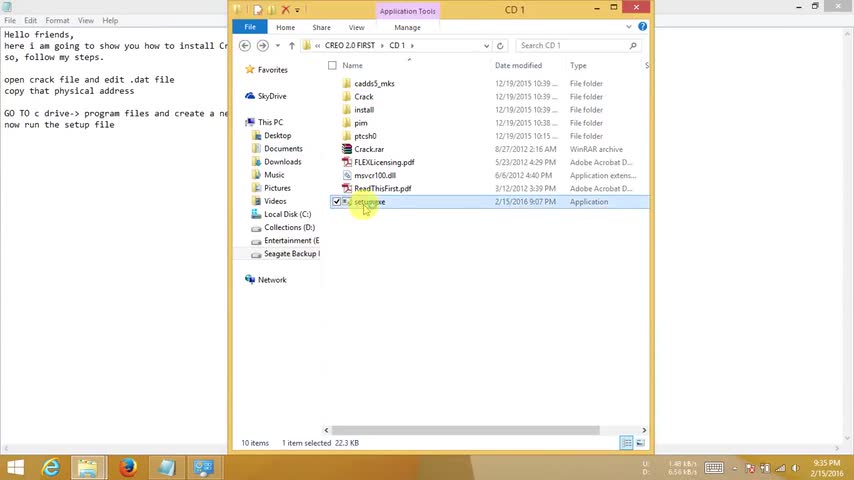Open Firefox from the taskbar
The width and height of the screenshot is (854, 480).
[128, 467]
